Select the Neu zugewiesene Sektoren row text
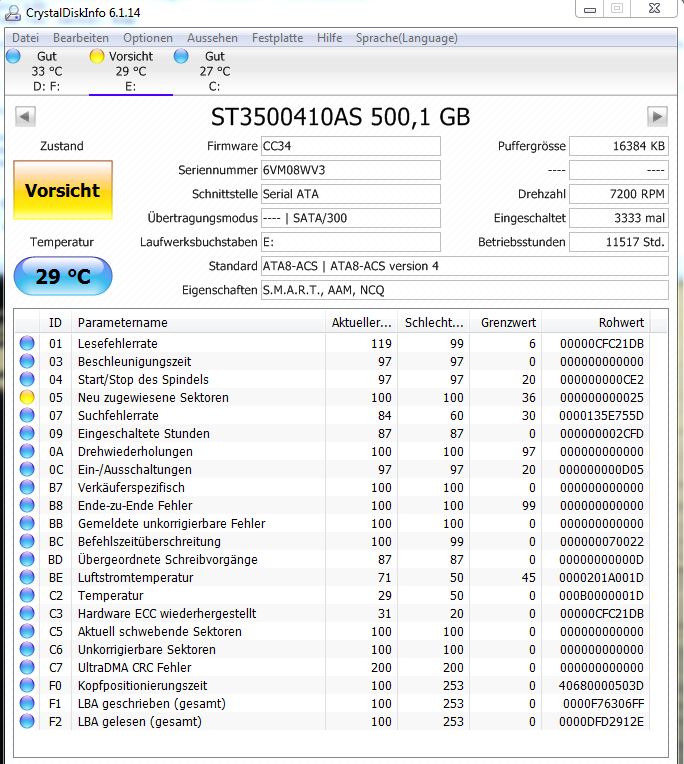Image resolution: width=684 pixels, height=764 pixels. (153, 398)
